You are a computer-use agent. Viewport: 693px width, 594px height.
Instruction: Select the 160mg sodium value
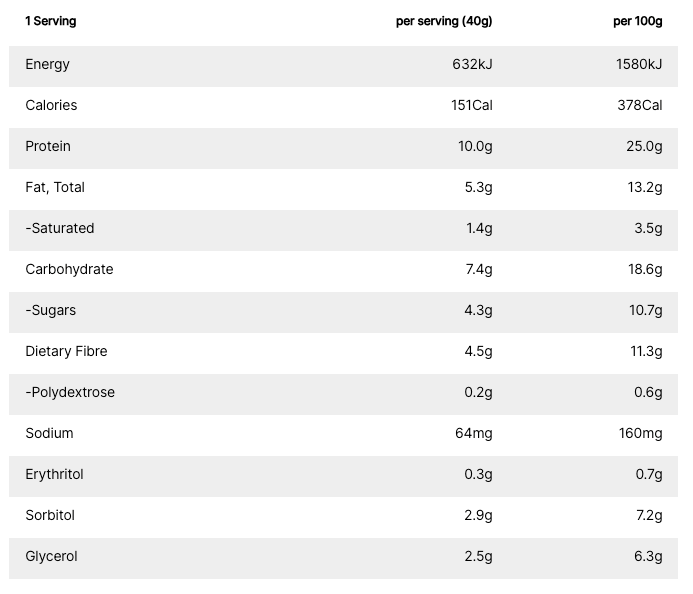point(641,433)
